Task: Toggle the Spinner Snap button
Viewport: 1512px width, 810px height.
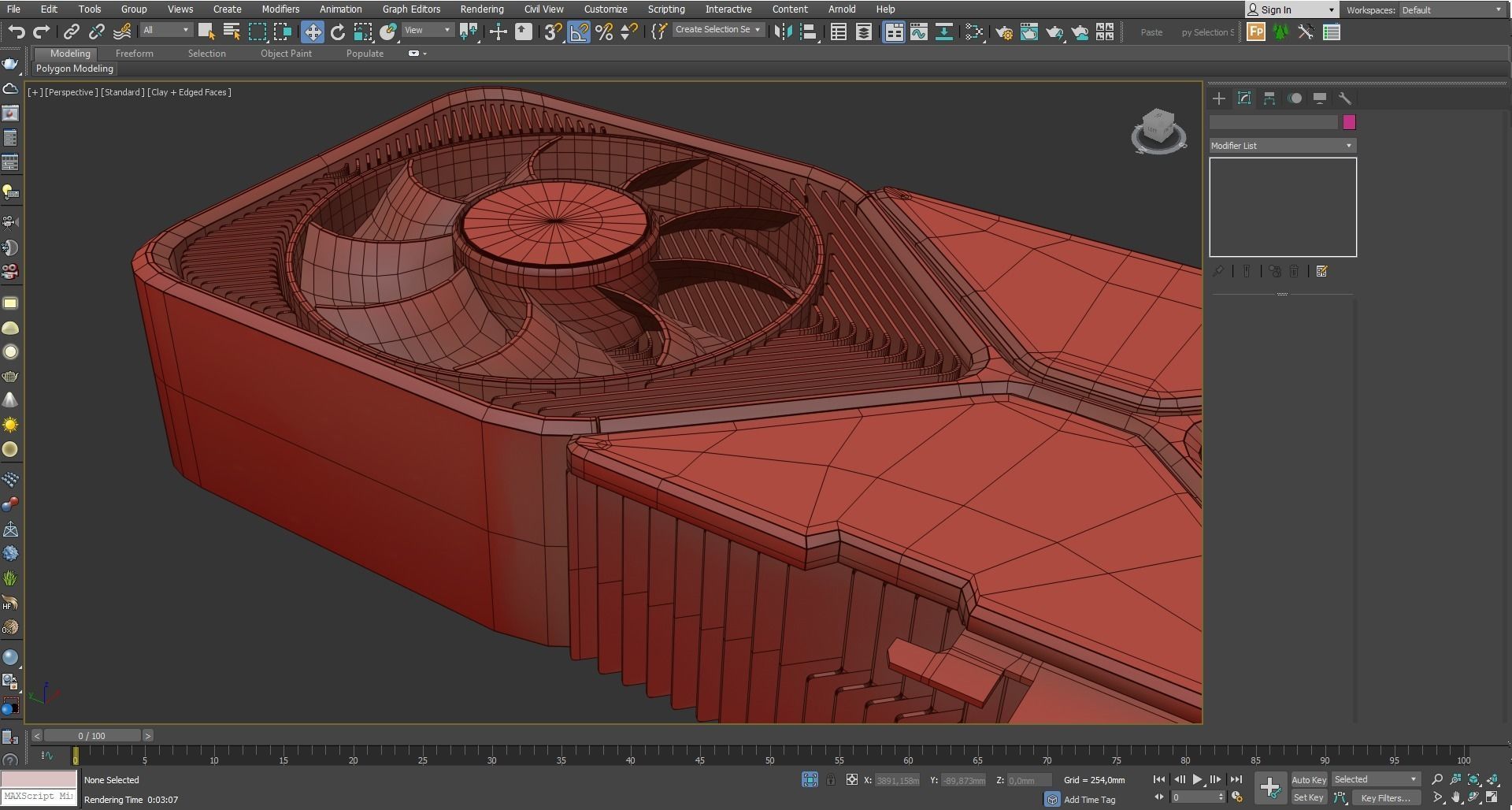Action: point(629,32)
